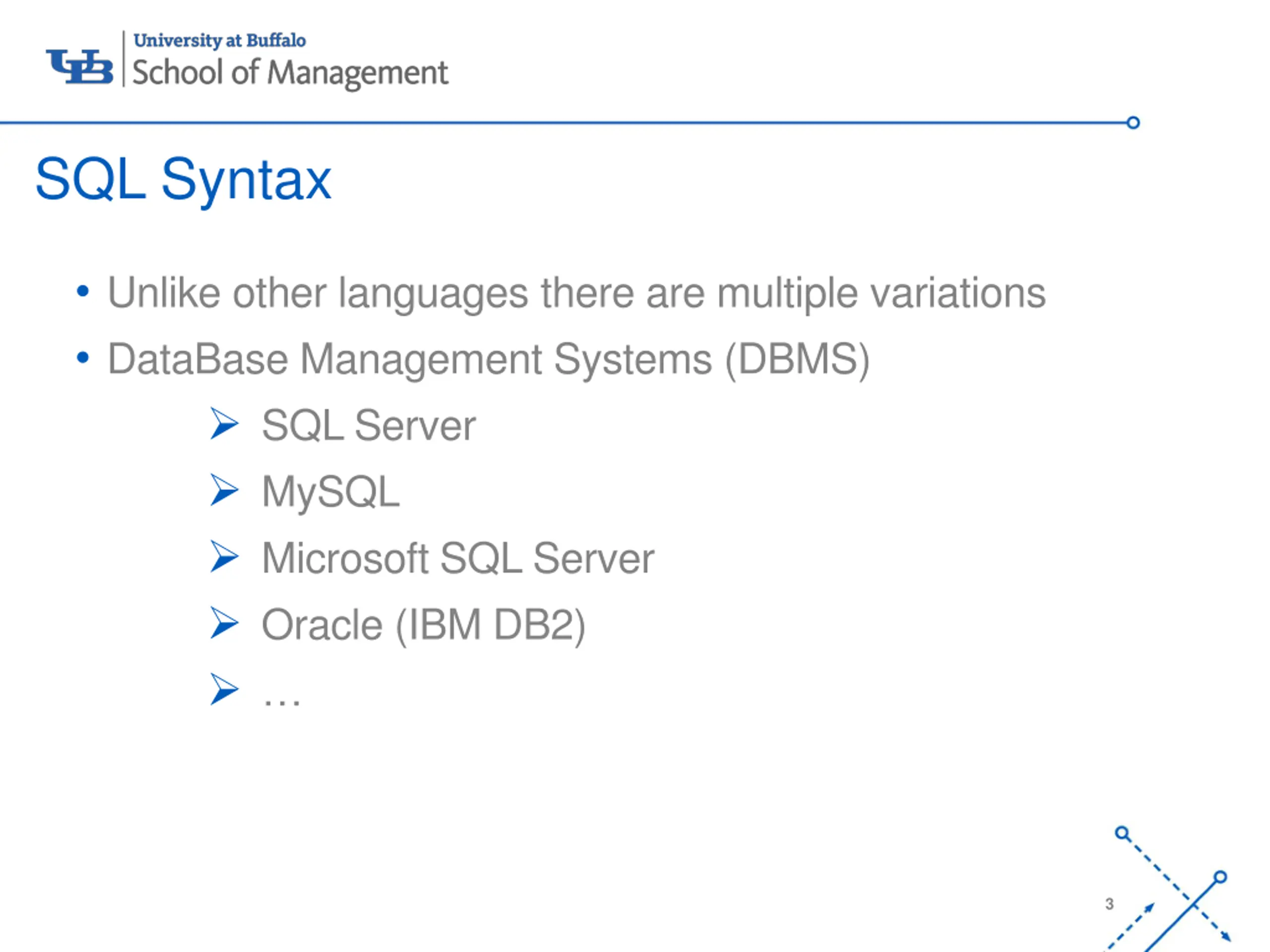Click the slide number 3

coord(1109,904)
